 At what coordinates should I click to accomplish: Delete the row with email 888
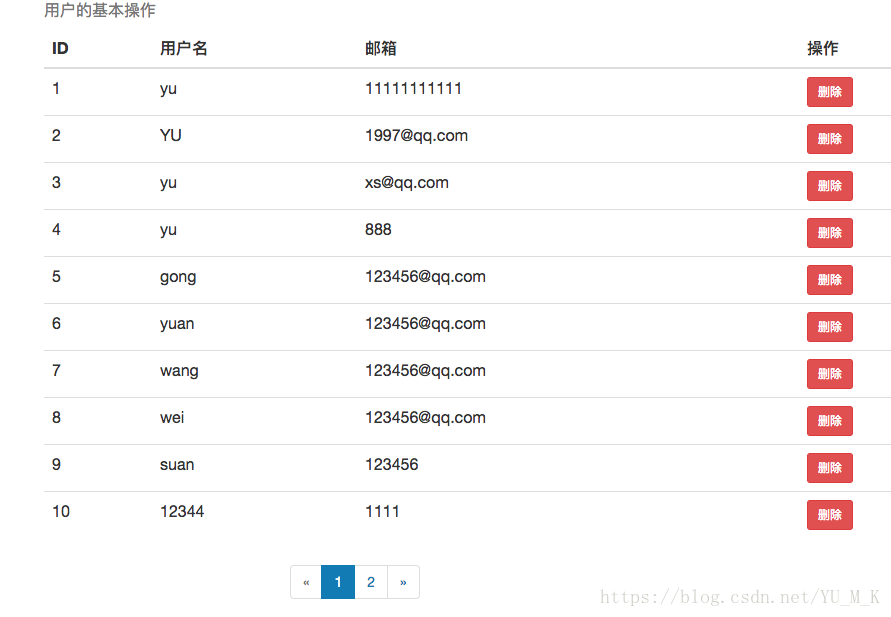point(830,233)
